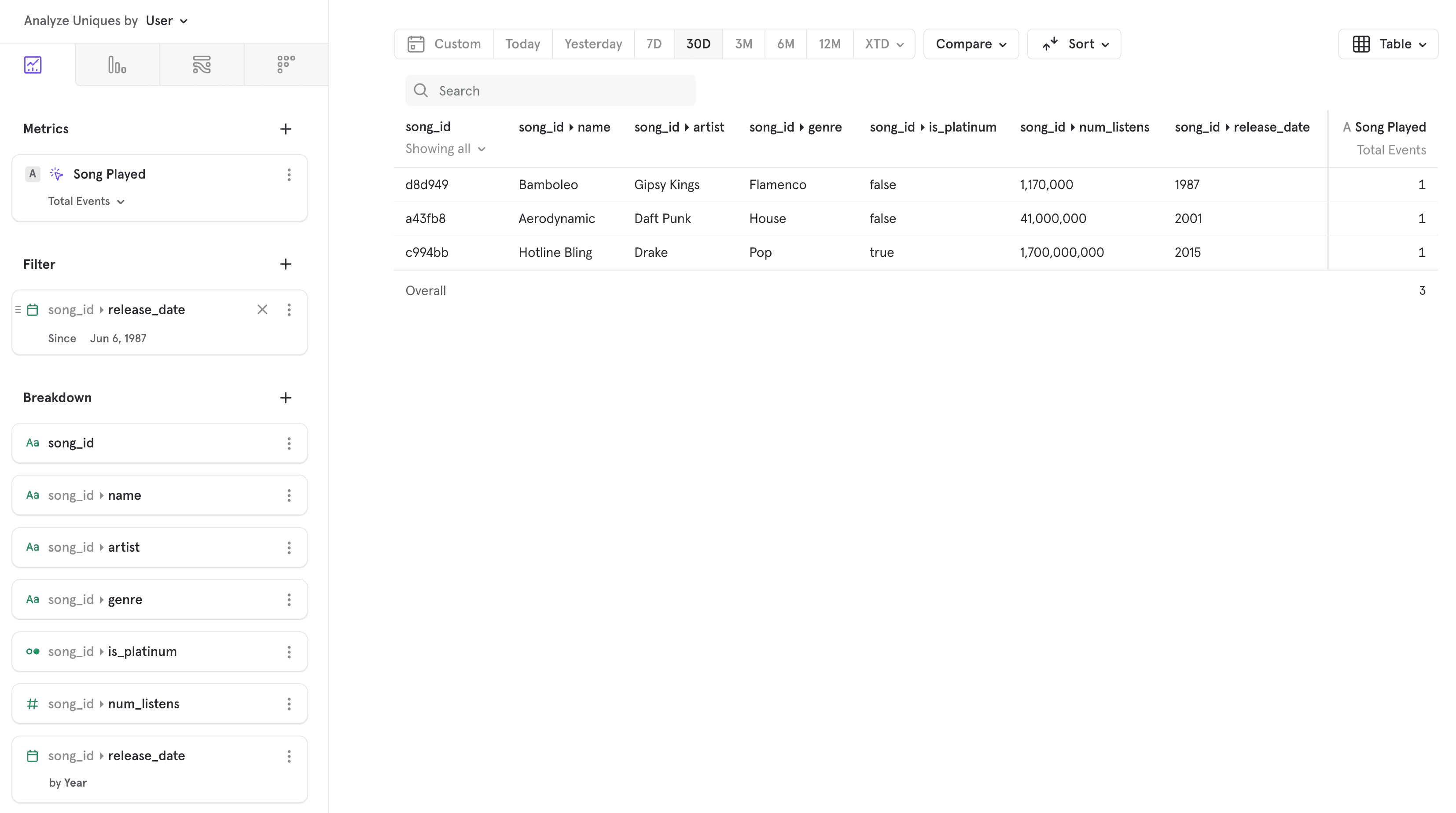Add a new metric with plus icon
Screen dimensions: 1456x813
click(x=286, y=129)
